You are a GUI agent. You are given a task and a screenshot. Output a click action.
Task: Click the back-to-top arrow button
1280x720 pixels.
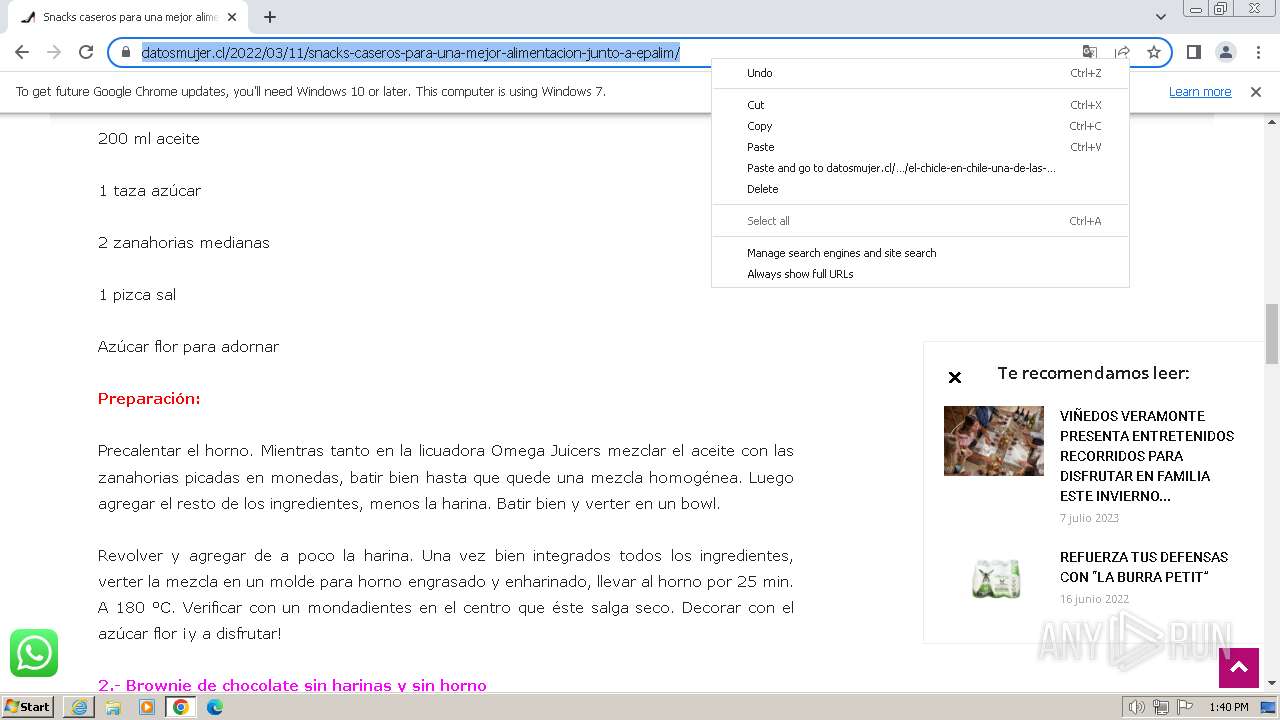[x=1238, y=667]
